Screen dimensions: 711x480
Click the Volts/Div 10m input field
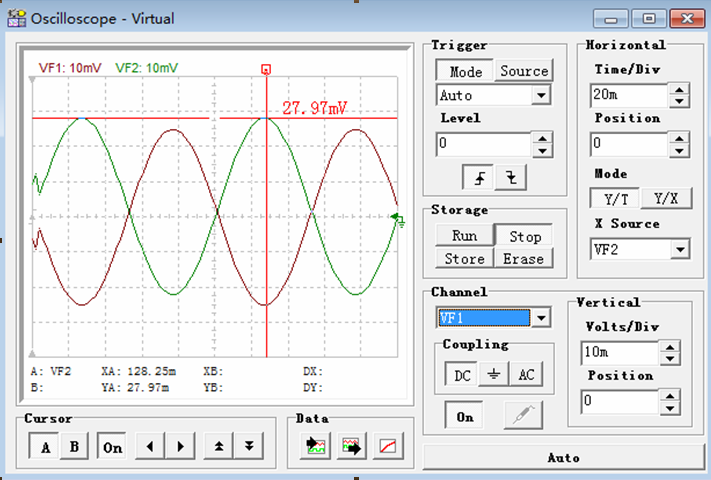pyautogui.click(x=620, y=353)
